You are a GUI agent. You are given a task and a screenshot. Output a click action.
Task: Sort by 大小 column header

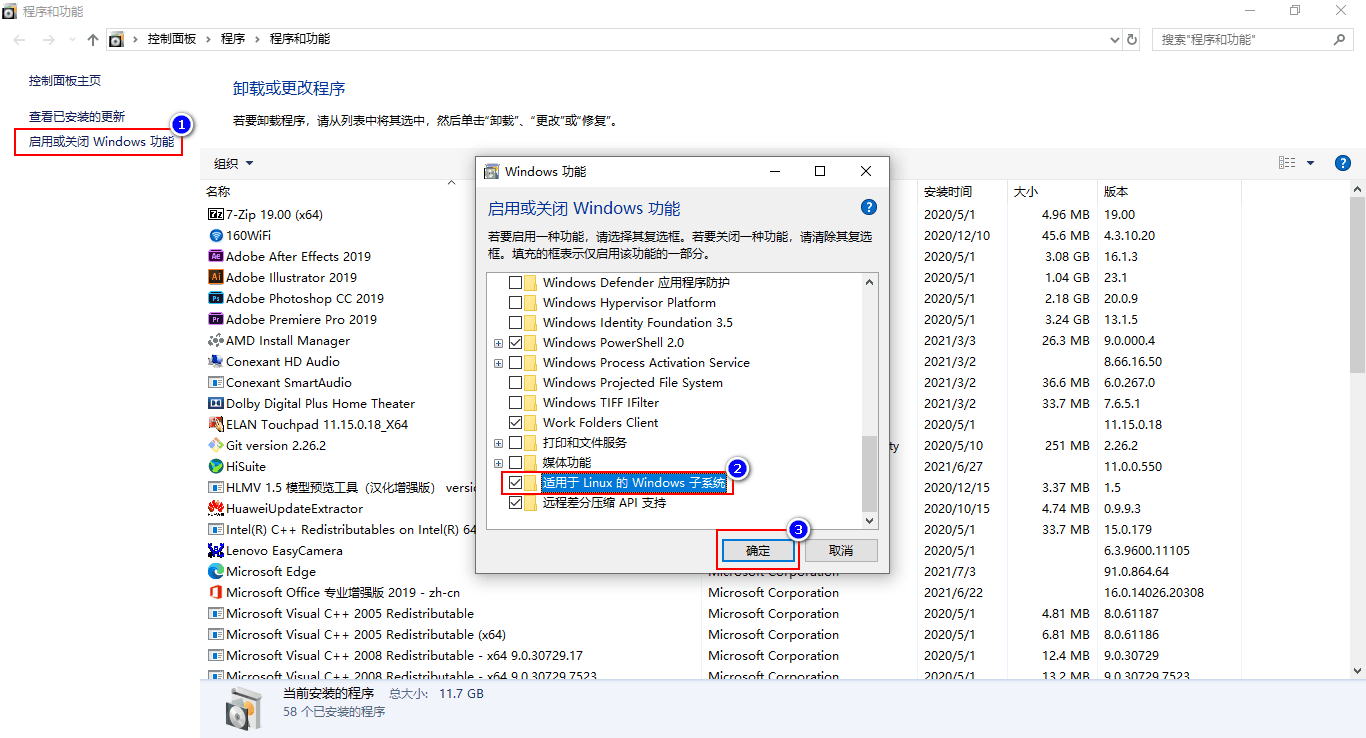pyautogui.click(x=1026, y=191)
